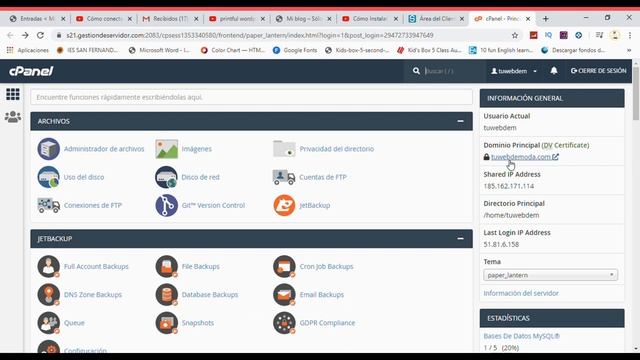The height and width of the screenshot is (360, 640).
Task: Switch to the Entradas browser tab
Action: tap(37, 19)
